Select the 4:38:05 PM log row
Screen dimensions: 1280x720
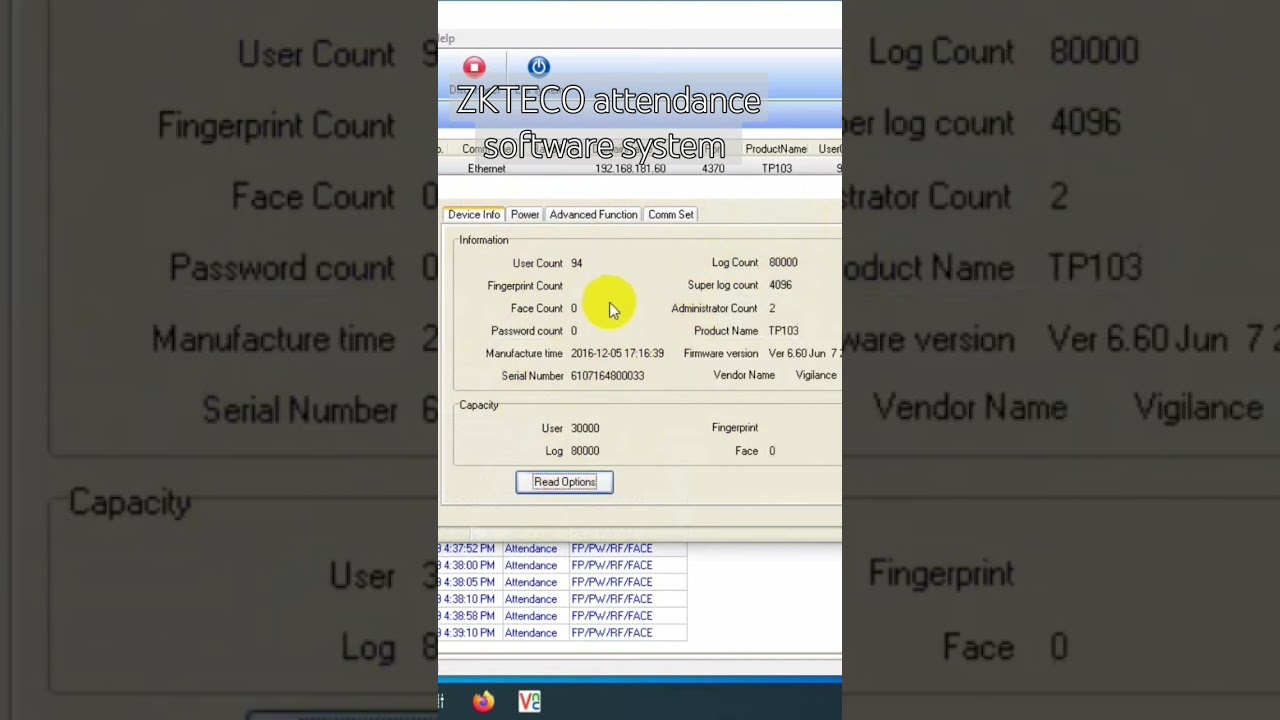[562, 582]
